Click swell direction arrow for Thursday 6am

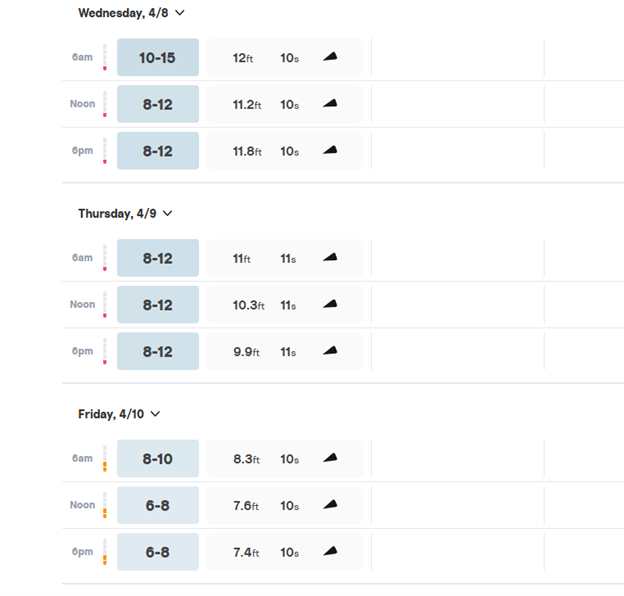point(330,258)
